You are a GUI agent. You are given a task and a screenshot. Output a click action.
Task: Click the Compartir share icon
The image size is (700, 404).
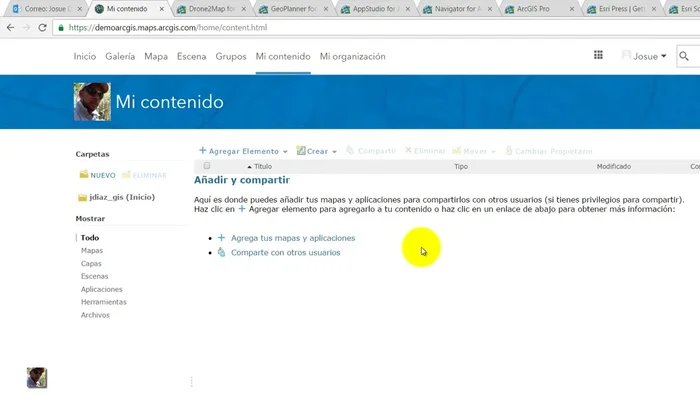[350, 150]
